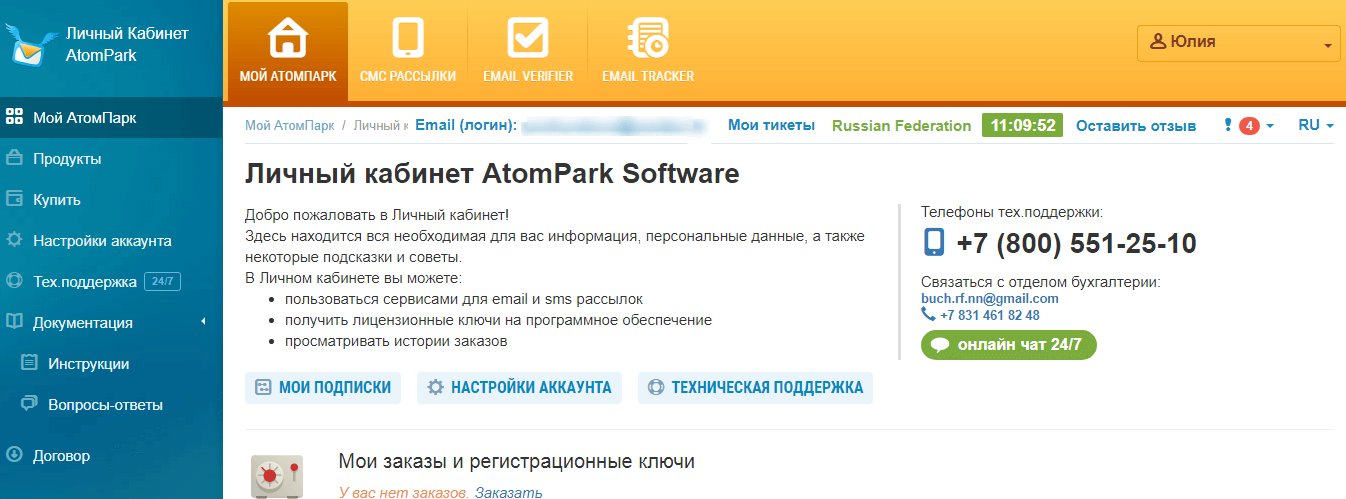Click the НАСТРОЙКИ АККАУНТА button
Image resolution: width=1346 pixels, height=499 pixels.
click(x=520, y=388)
